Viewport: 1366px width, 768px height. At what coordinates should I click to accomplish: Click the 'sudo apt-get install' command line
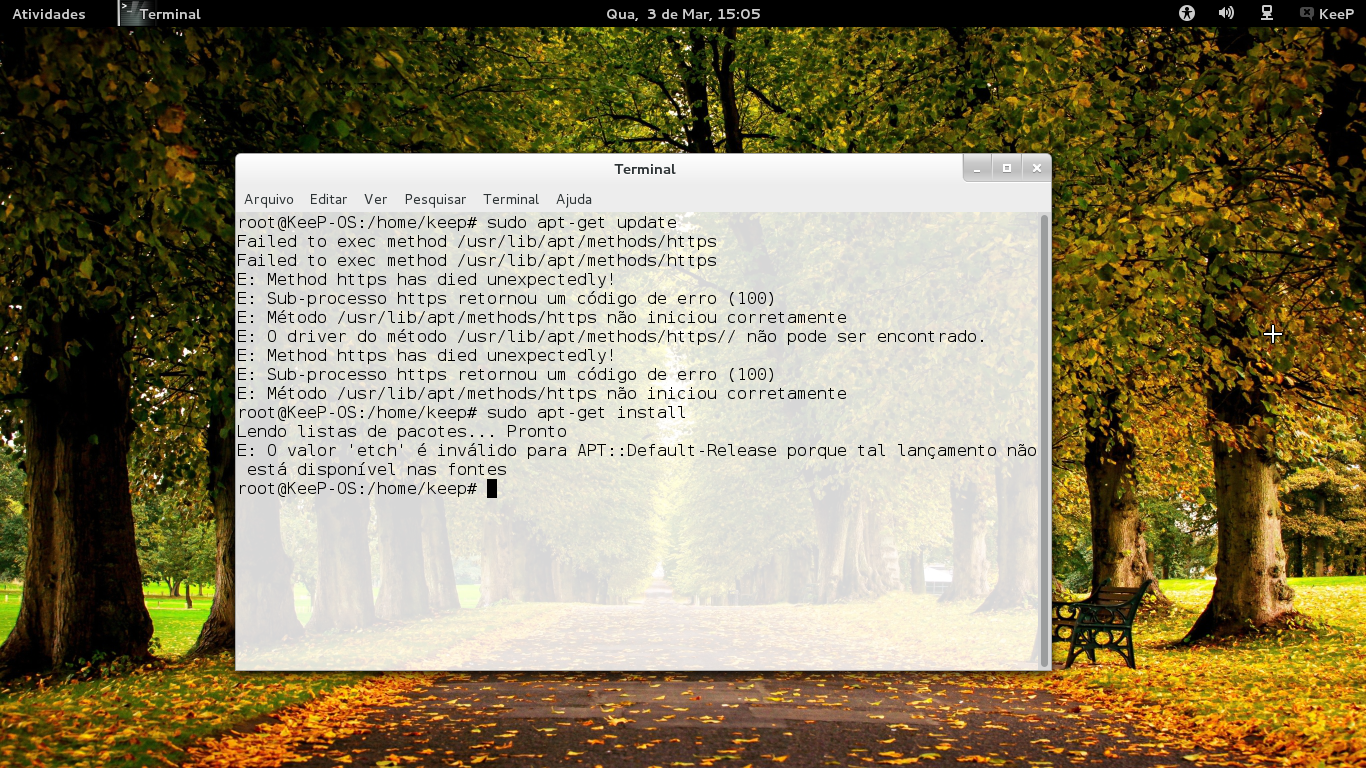click(x=462, y=412)
